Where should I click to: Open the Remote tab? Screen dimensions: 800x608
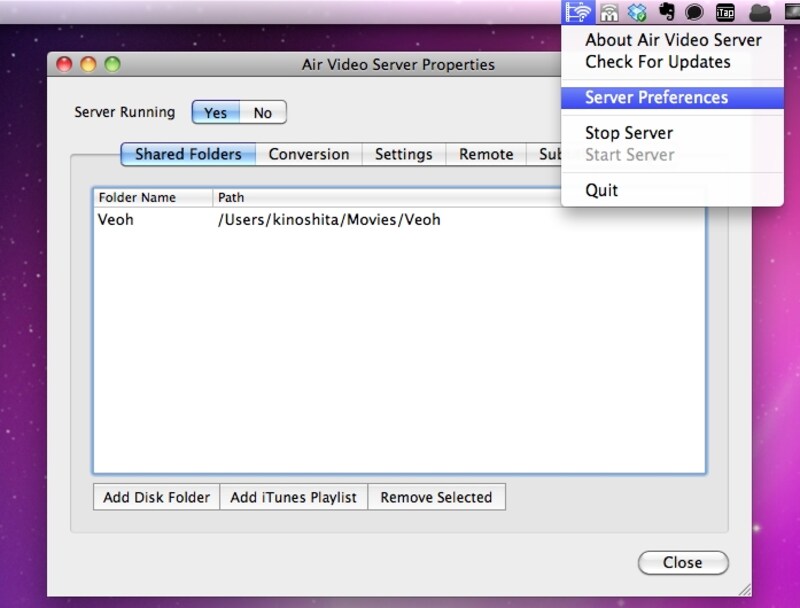point(486,154)
